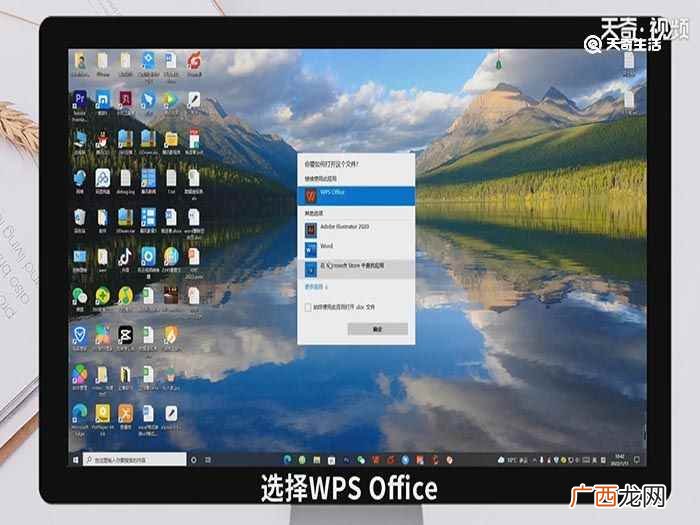Select WPS Office in the Open with dialog

356,196
